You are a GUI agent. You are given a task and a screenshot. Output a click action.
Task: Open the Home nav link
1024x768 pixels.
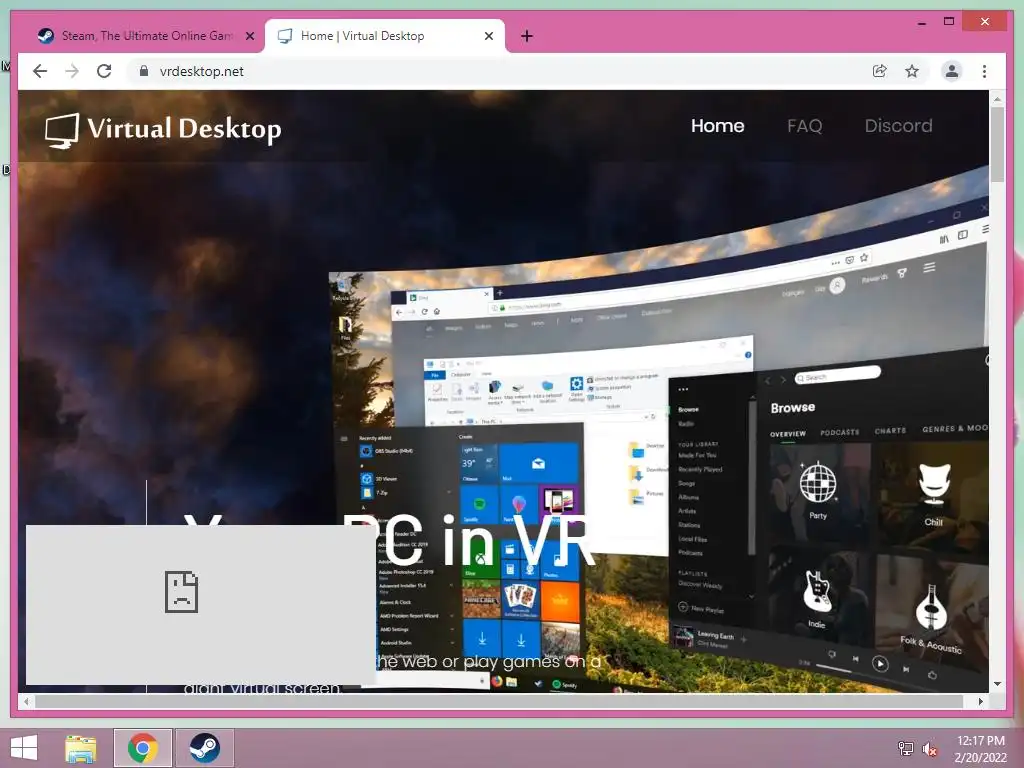717,125
